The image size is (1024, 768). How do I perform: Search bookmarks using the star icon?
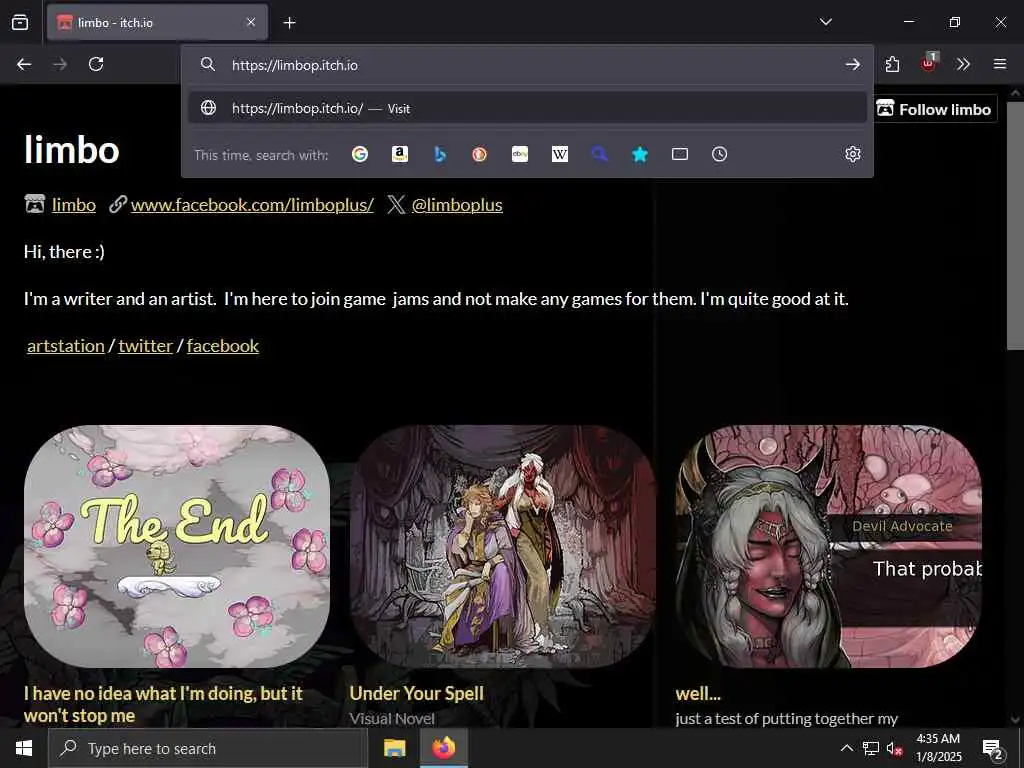(x=640, y=154)
